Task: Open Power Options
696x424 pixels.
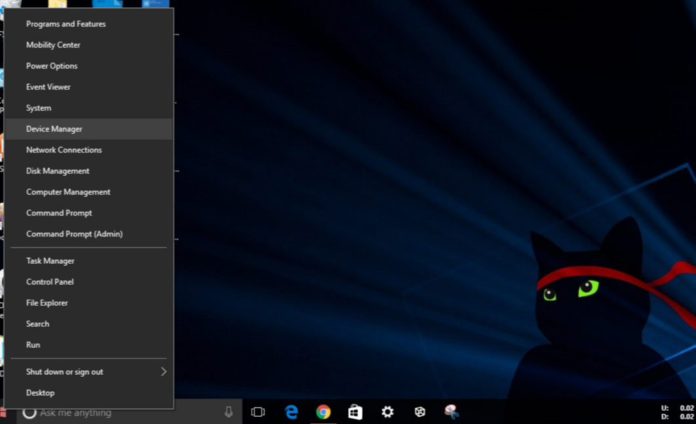Action: tap(89, 66)
